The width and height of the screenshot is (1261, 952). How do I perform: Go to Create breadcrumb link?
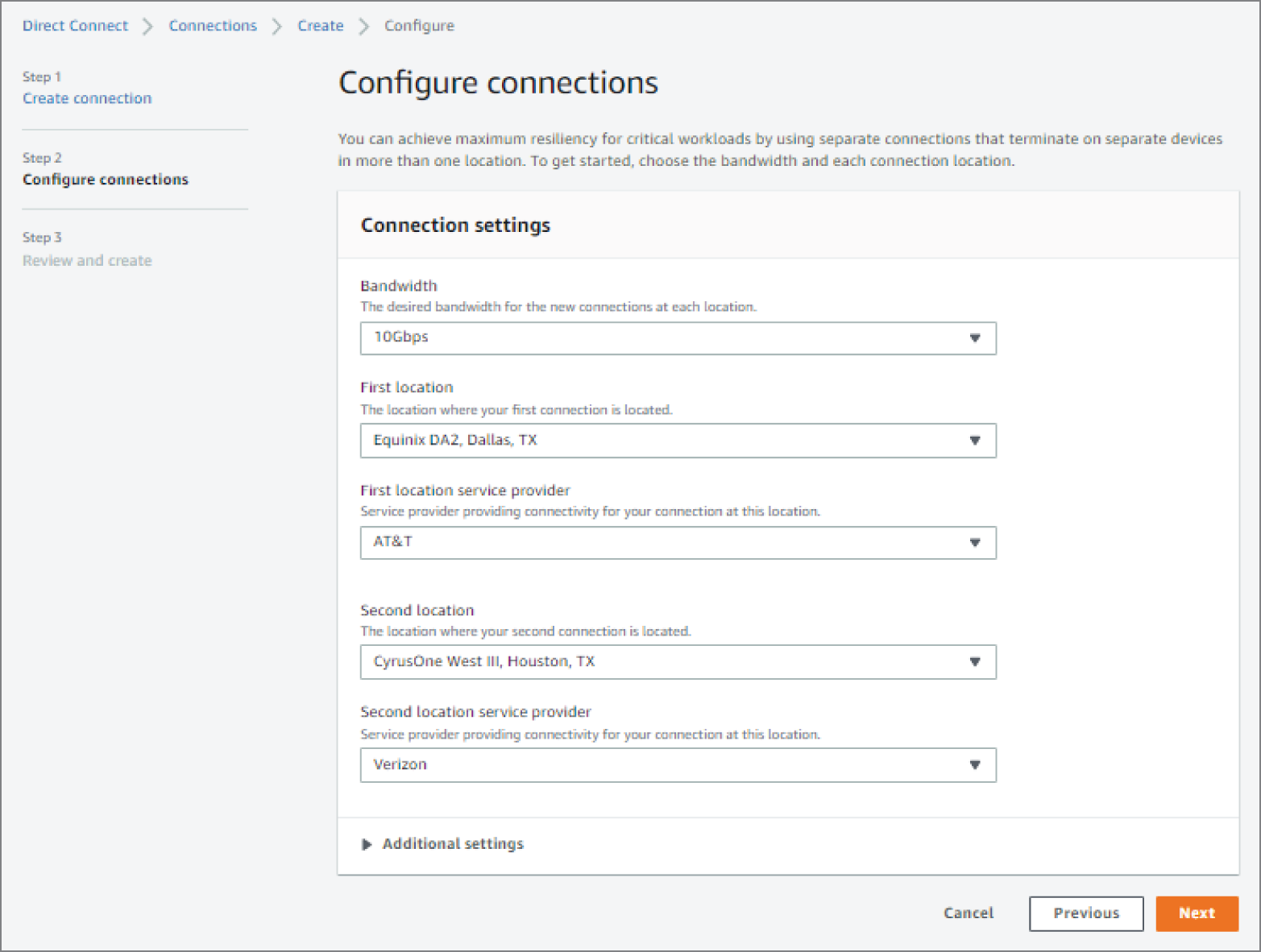pos(321,26)
